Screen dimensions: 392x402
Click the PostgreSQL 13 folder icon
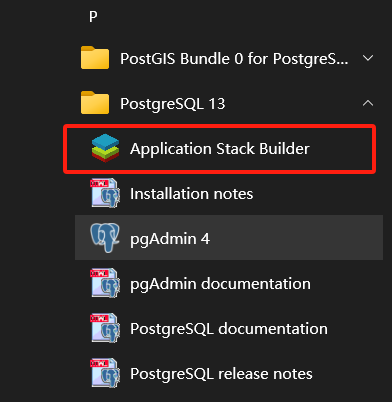95,103
